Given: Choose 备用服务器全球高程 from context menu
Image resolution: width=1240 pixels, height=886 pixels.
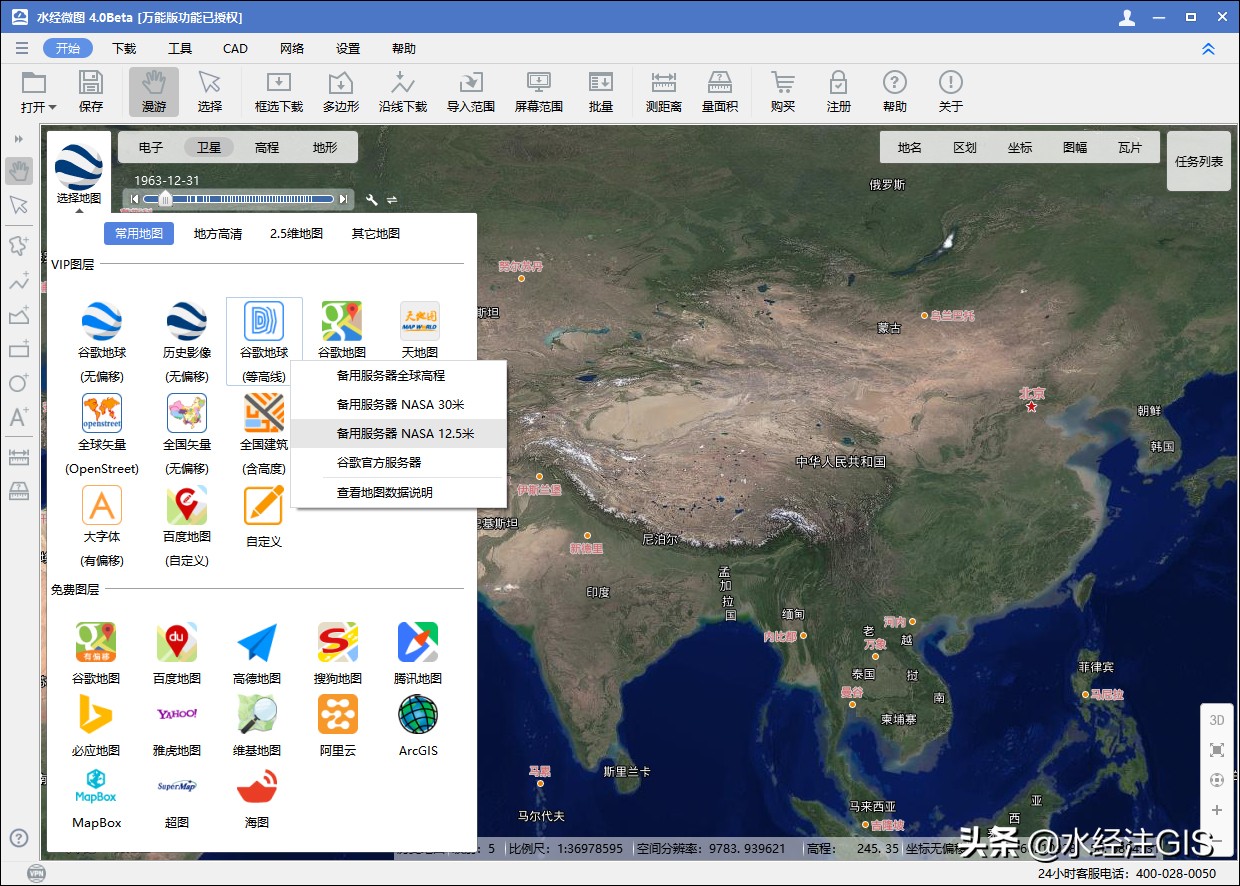Looking at the screenshot, I should click(399, 376).
